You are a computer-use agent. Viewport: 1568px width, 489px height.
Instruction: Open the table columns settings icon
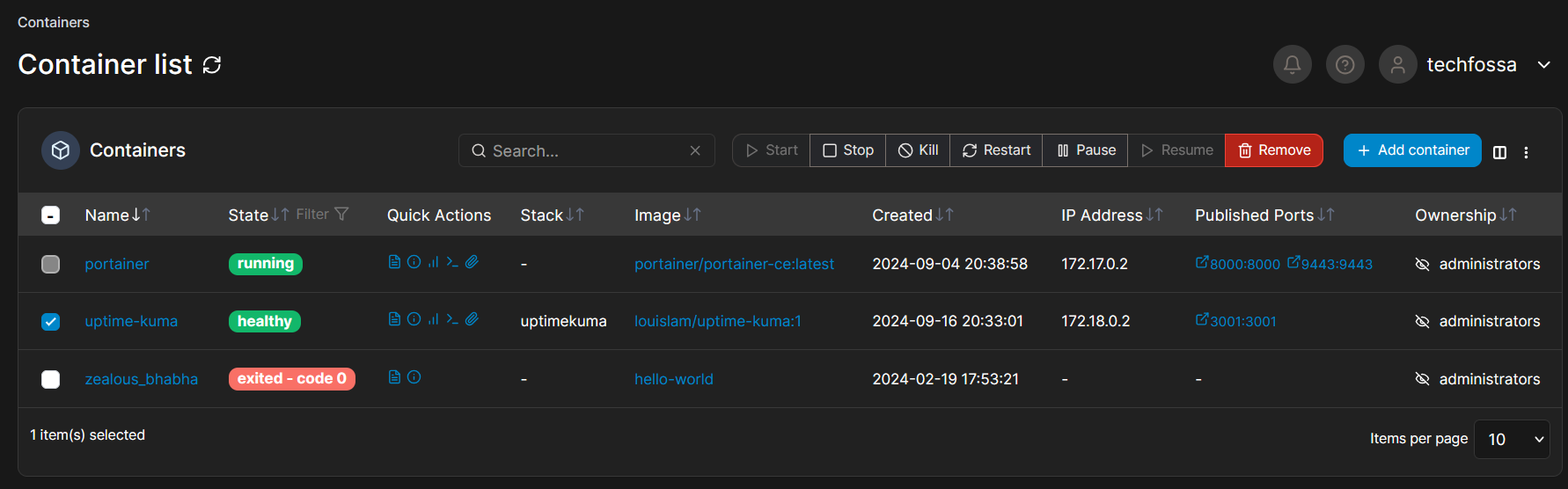coord(1499,151)
